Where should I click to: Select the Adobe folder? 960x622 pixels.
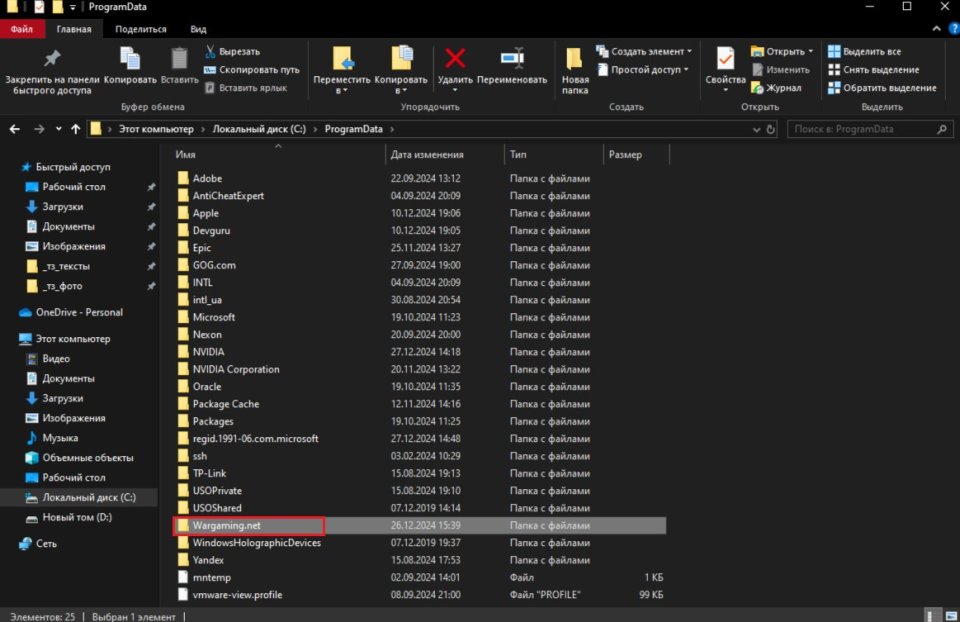(207, 179)
